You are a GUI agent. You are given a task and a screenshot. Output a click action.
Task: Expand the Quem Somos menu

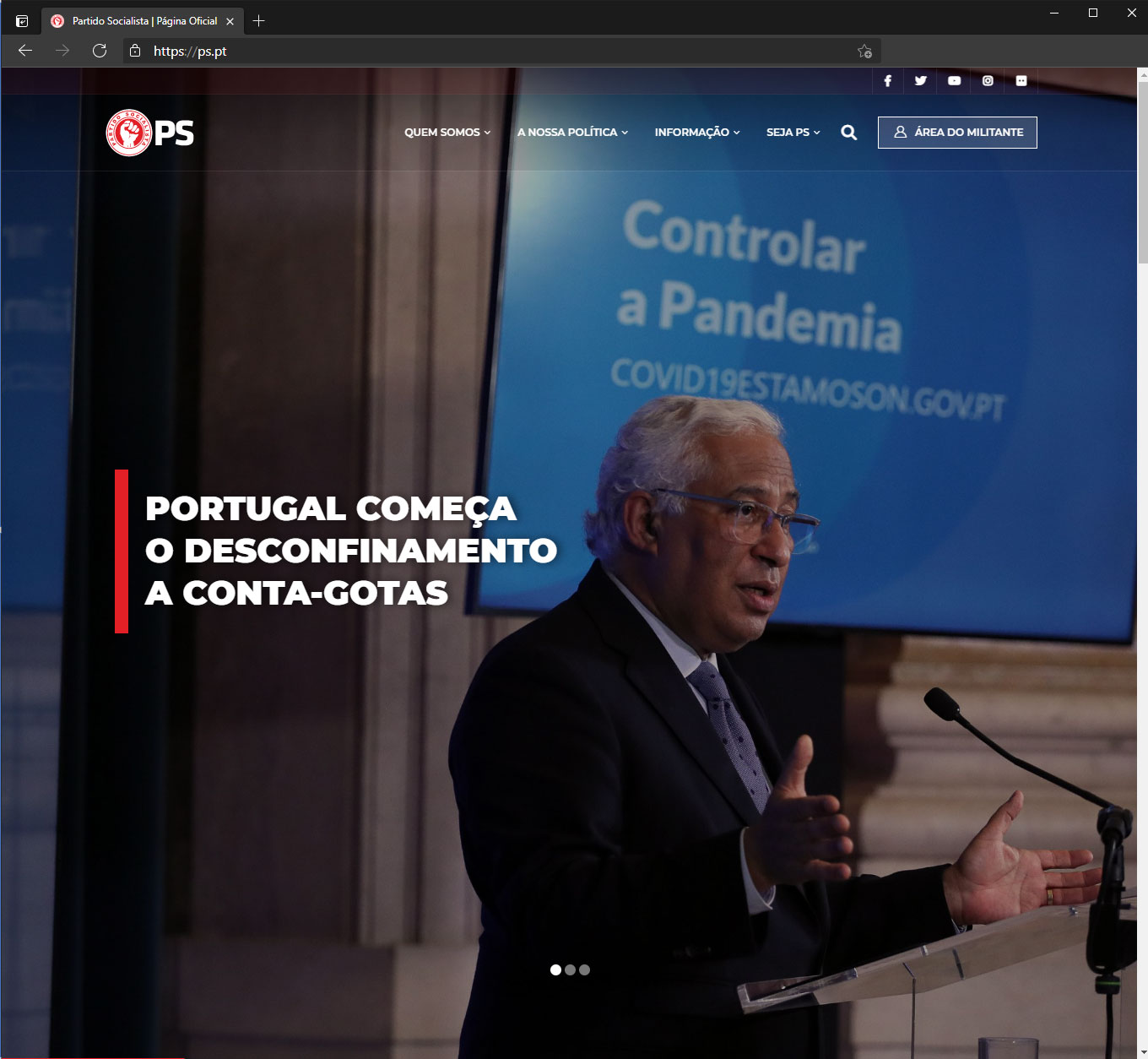coord(447,133)
